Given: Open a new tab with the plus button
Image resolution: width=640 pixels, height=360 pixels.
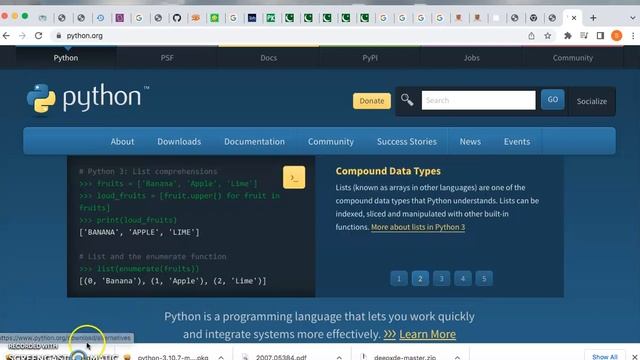Looking at the screenshot, I should [593, 18].
